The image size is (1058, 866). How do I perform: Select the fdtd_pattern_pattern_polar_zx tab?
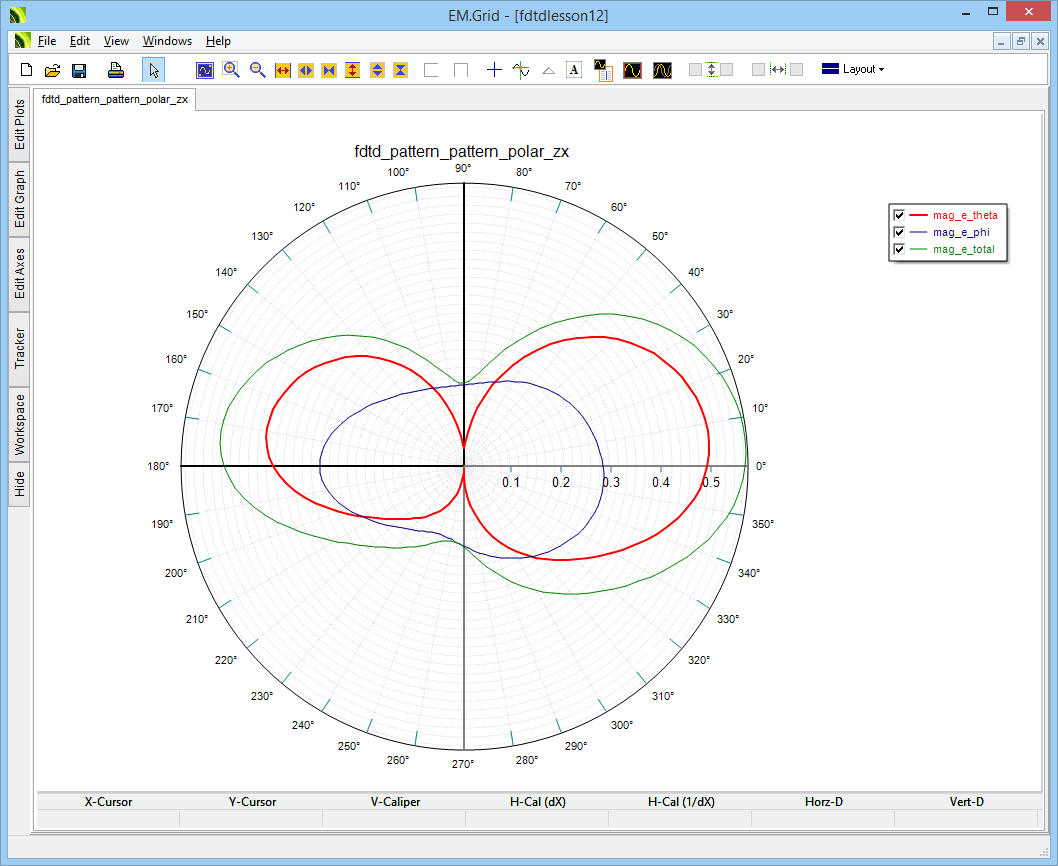point(115,100)
